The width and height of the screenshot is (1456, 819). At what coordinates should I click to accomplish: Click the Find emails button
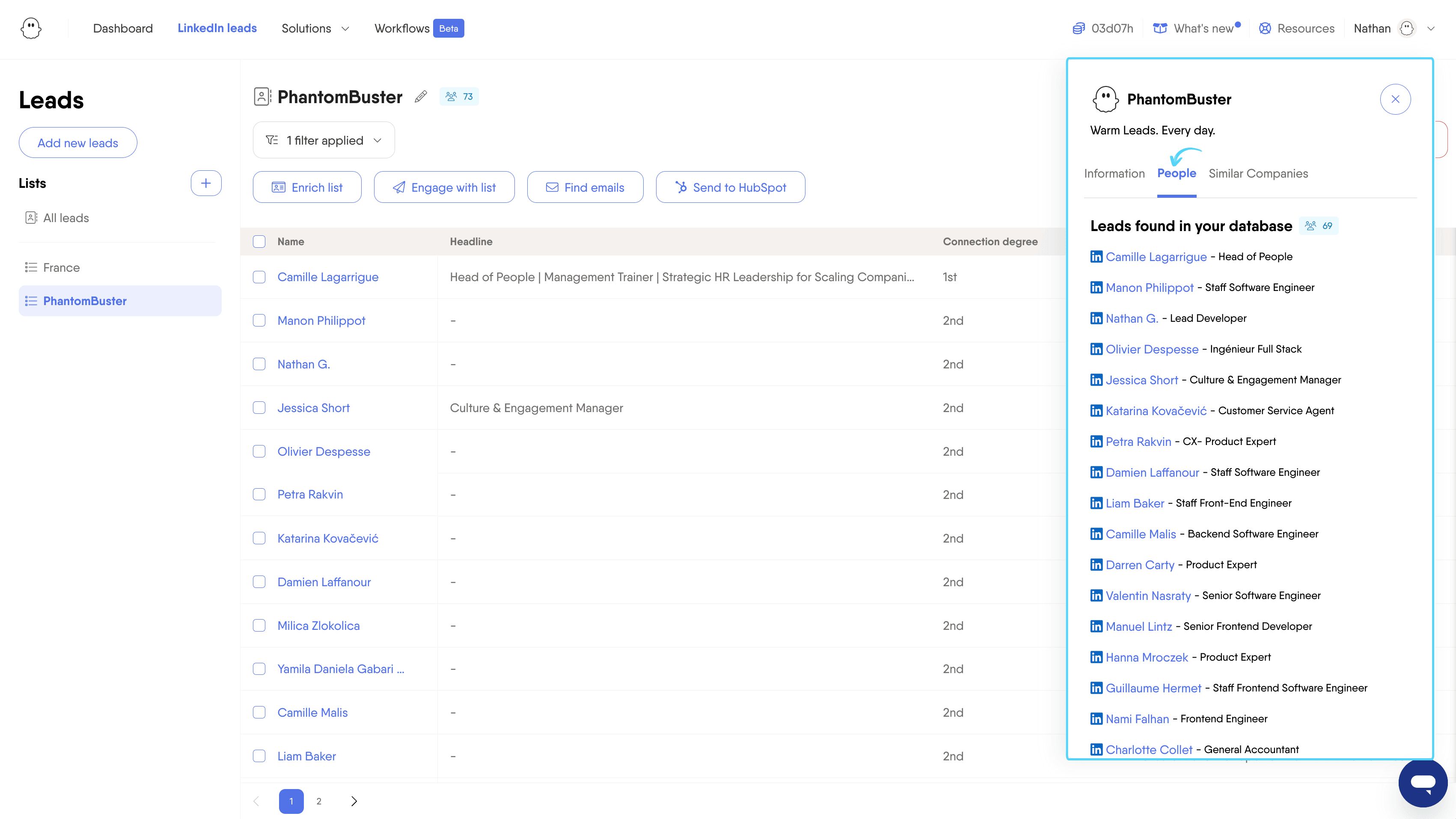[585, 187]
